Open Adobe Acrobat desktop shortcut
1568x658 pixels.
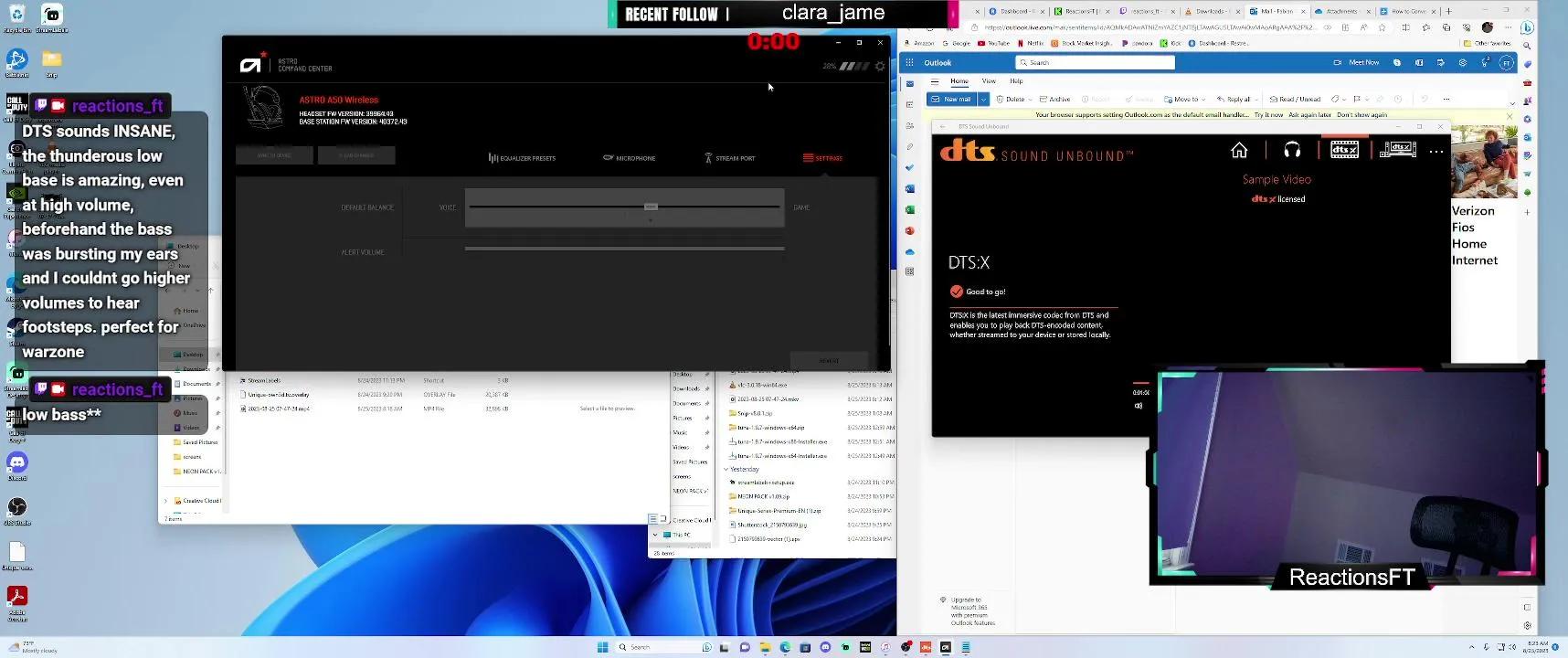click(x=16, y=600)
